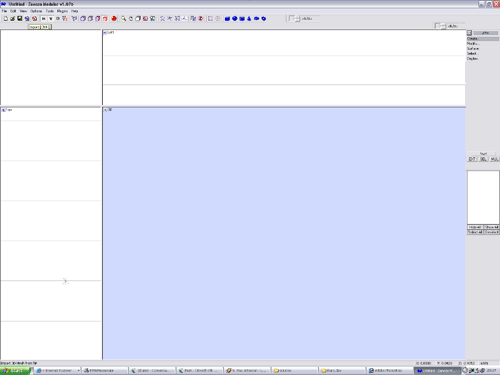Click the New file toolbar icon
The width and height of the screenshot is (500, 375).
[x=6, y=19]
